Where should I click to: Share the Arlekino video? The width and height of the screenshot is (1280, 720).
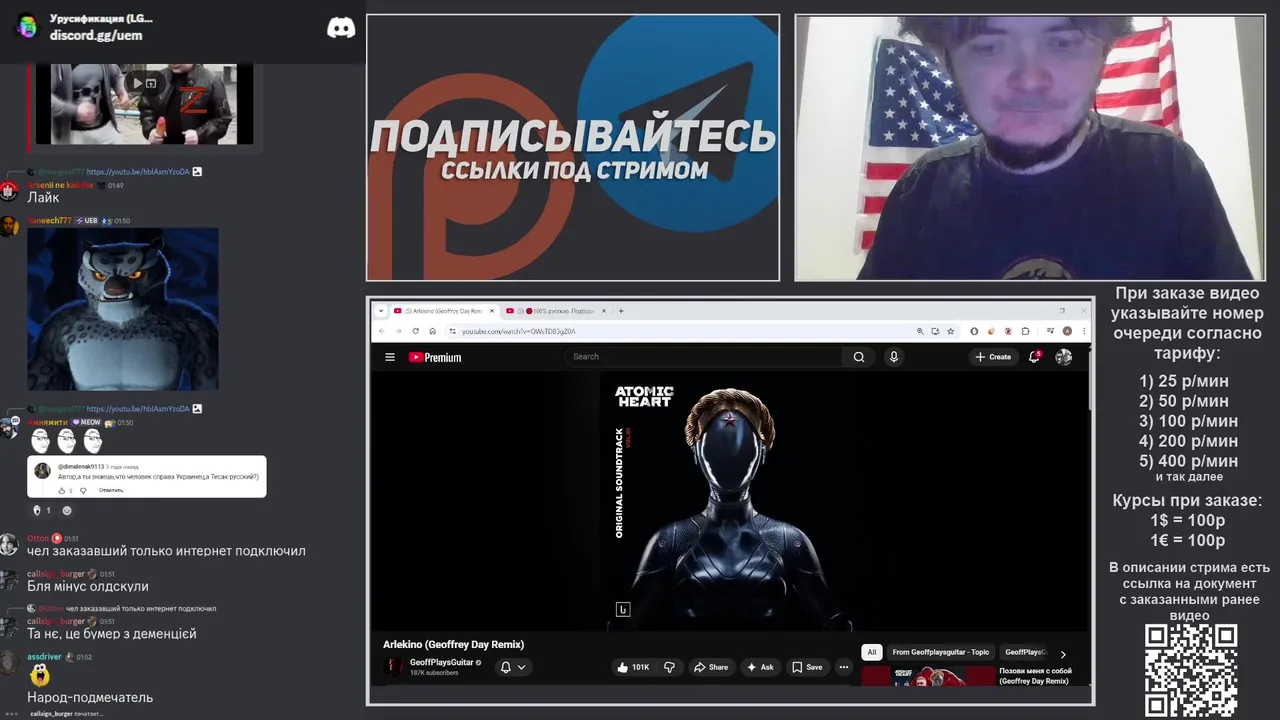[711, 667]
